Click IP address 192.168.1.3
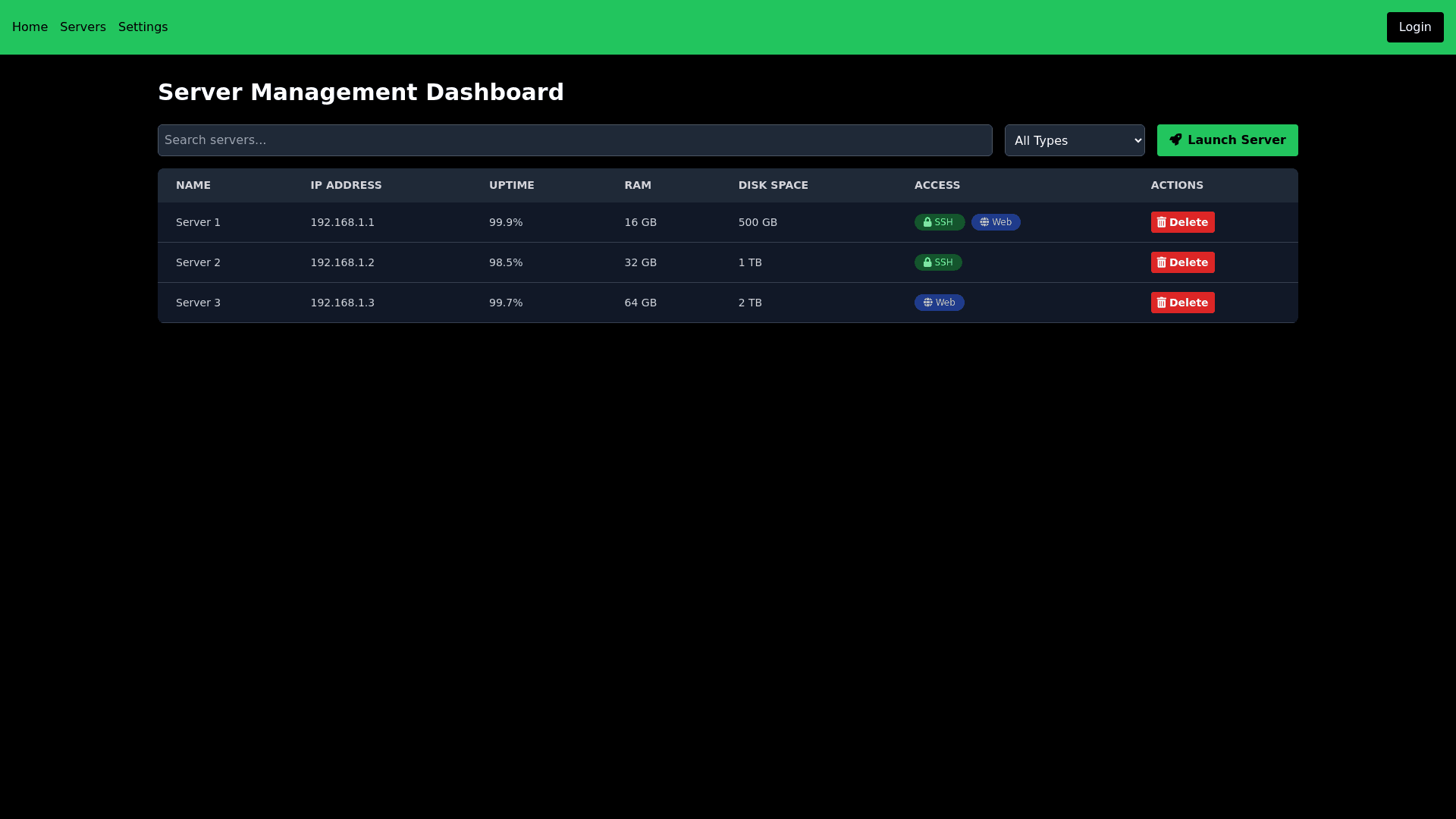Screen dimensions: 1456x819 (342, 303)
